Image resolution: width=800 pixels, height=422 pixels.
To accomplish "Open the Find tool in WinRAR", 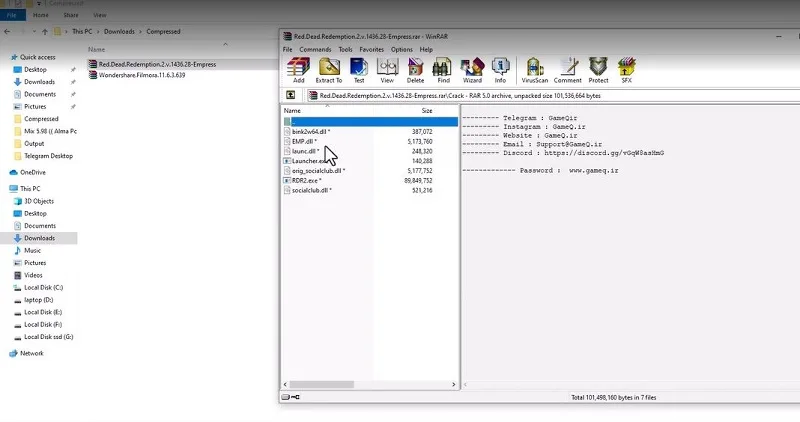I will (443, 70).
